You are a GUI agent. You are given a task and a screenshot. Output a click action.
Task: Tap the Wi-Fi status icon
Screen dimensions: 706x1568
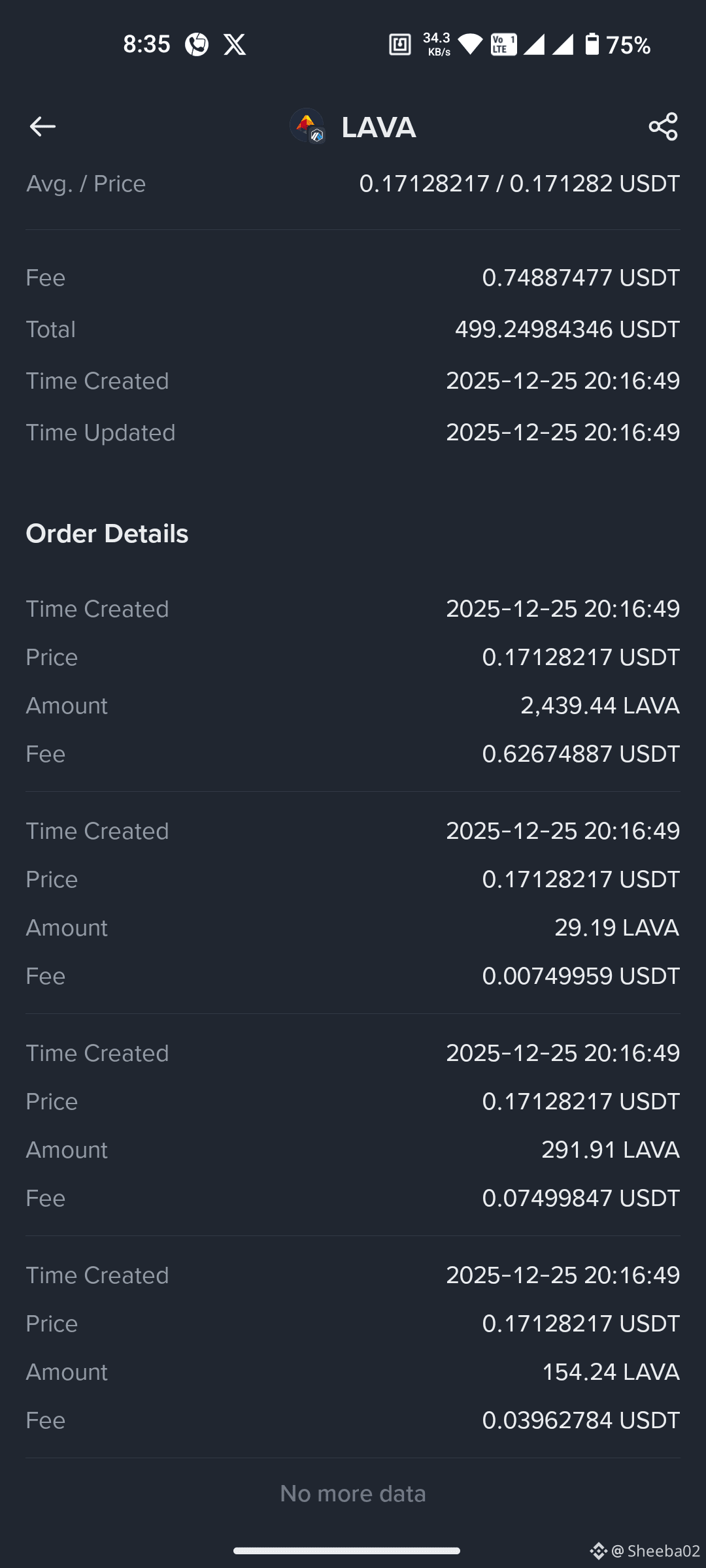(x=469, y=44)
